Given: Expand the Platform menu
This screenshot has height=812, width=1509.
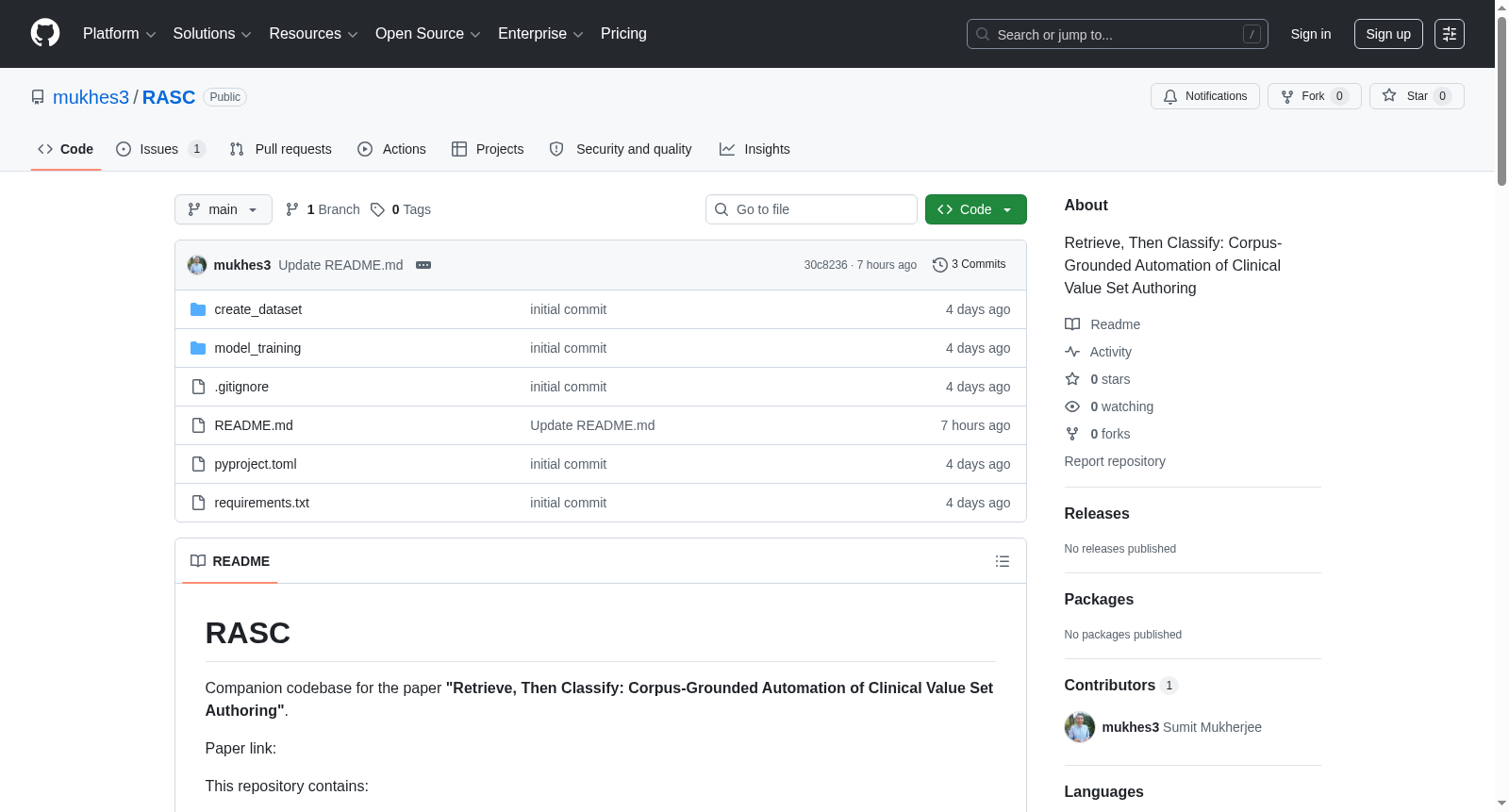Looking at the screenshot, I should coord(119,34).
